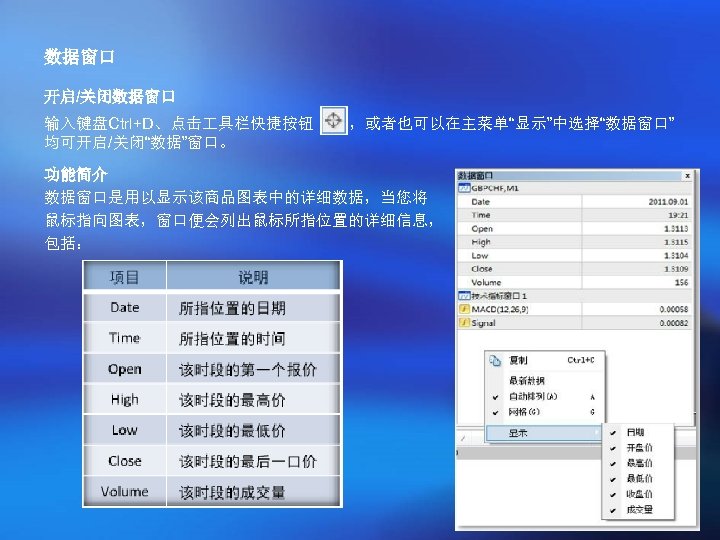The width and height of the screenshot is (720, 540).
Task: Click the 项目 table header cell
Action: coord(124,276)
